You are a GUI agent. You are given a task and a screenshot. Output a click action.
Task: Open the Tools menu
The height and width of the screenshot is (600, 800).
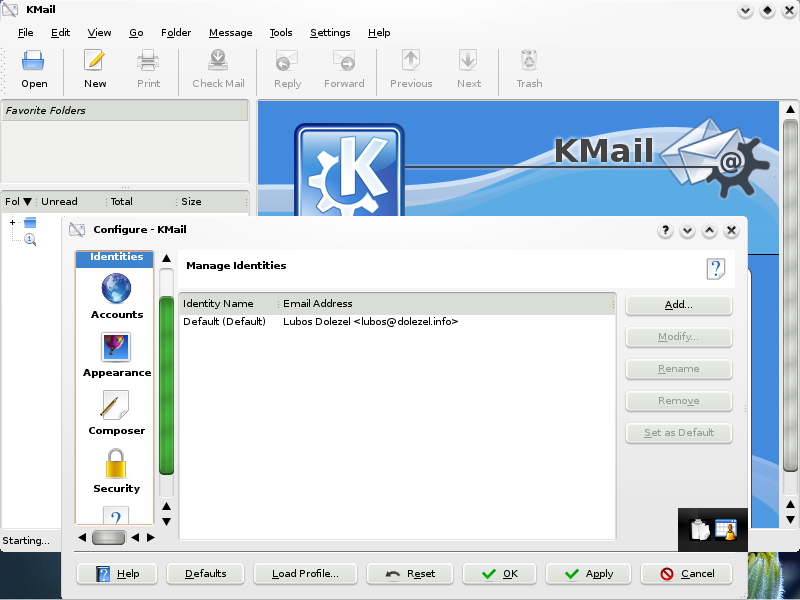pyautogui.click(x=281, y=33)
